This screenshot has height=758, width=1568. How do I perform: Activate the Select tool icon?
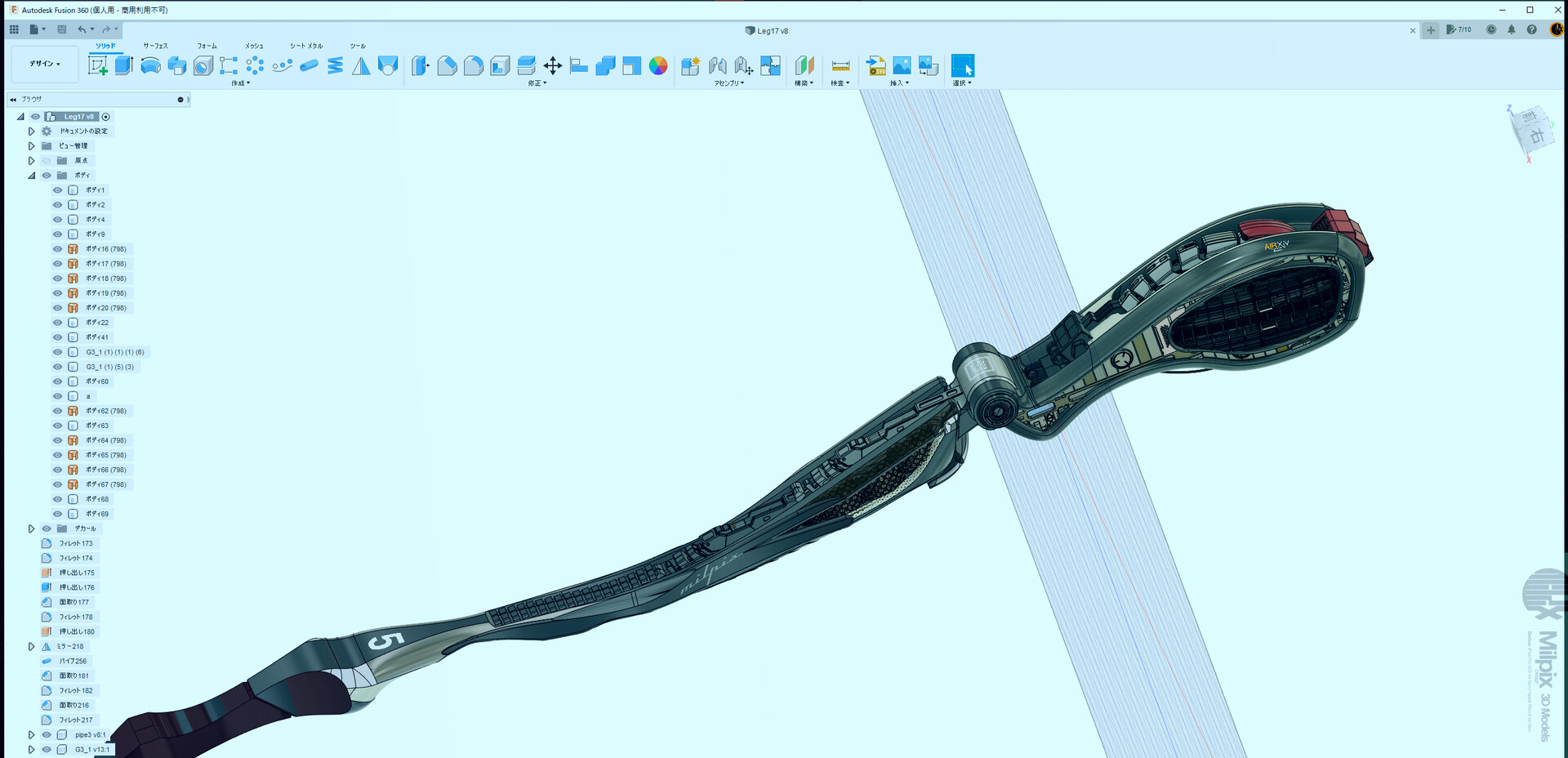coord(963,65)
